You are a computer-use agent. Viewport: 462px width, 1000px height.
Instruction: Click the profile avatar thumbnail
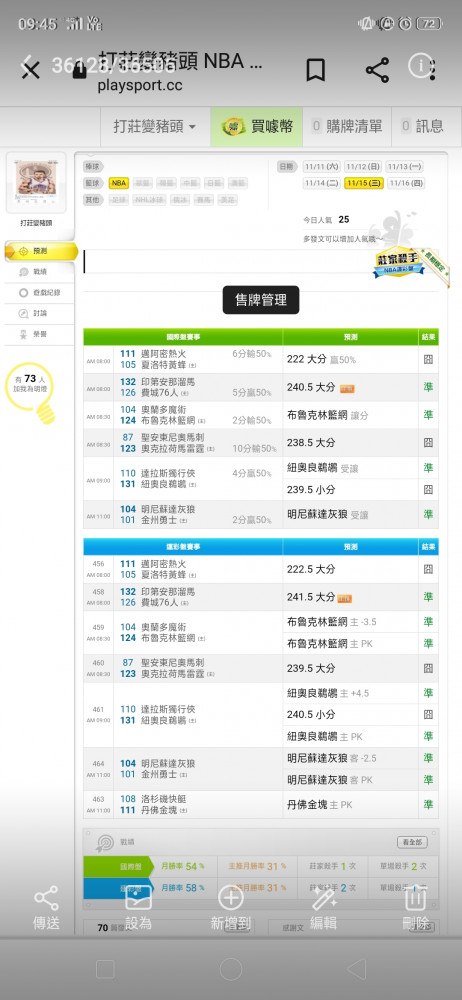[x=36, y=182]
